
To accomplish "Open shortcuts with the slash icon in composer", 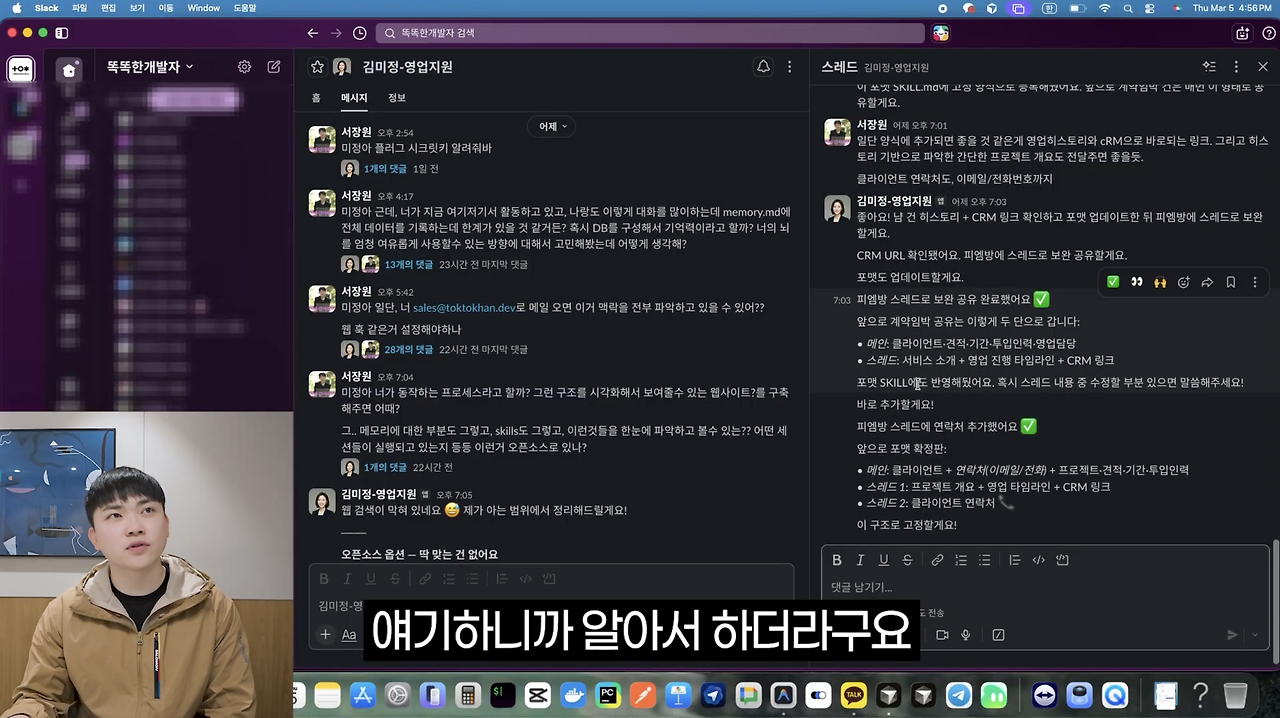I will pos(998,635).
